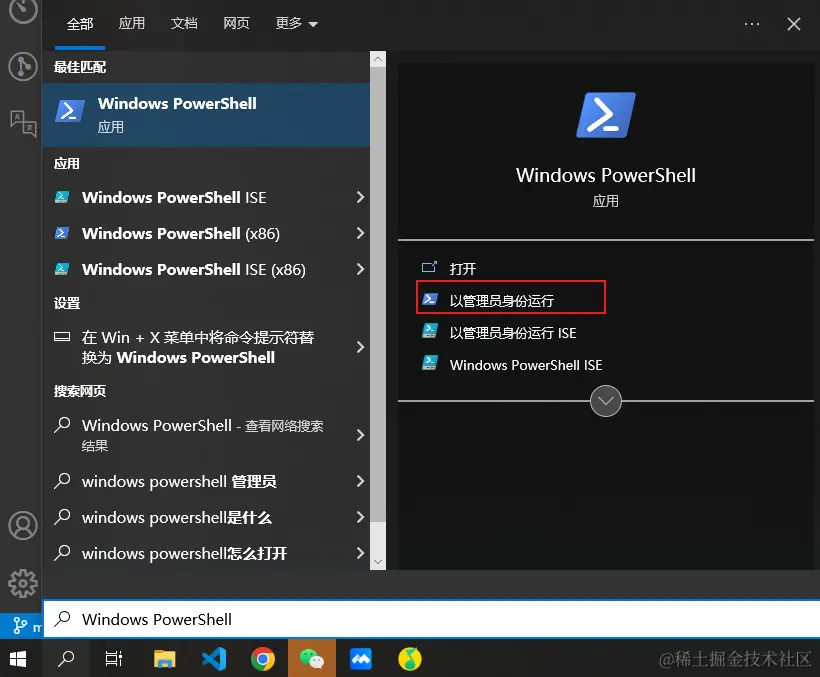The width and height of the screenshot is (820, 677).
Task: Close the search panel with X
Action: pos(794,24)
